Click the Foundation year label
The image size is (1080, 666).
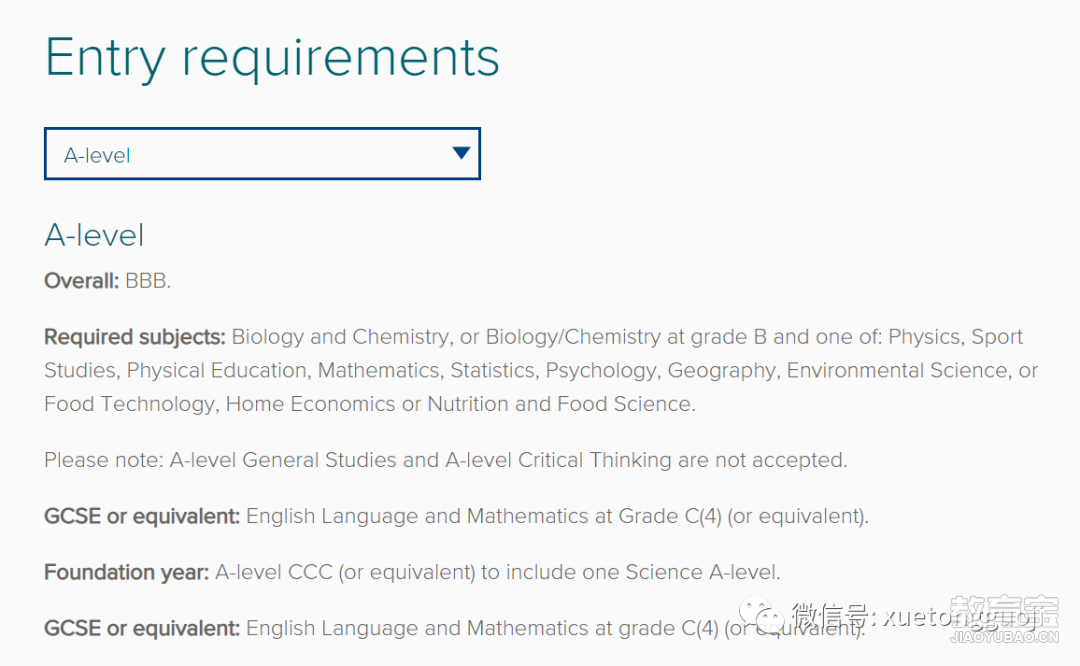[127, 572]
